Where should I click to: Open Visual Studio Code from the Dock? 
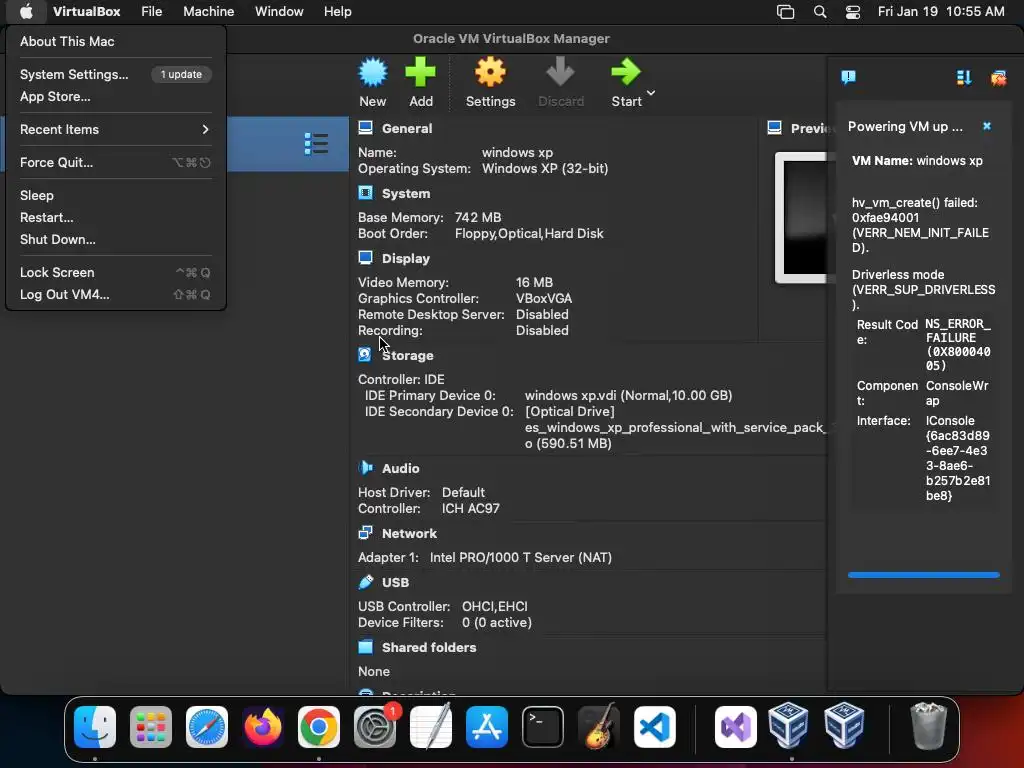(654, 726)
